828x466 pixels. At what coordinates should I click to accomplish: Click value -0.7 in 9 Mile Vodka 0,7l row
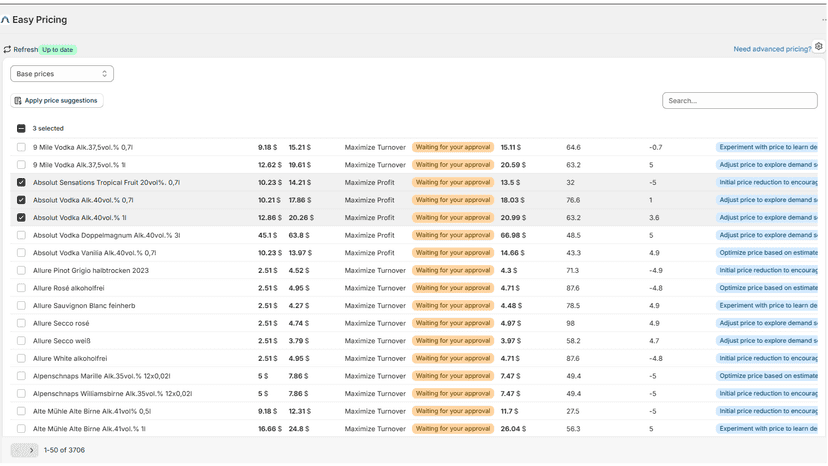[656, 147]
